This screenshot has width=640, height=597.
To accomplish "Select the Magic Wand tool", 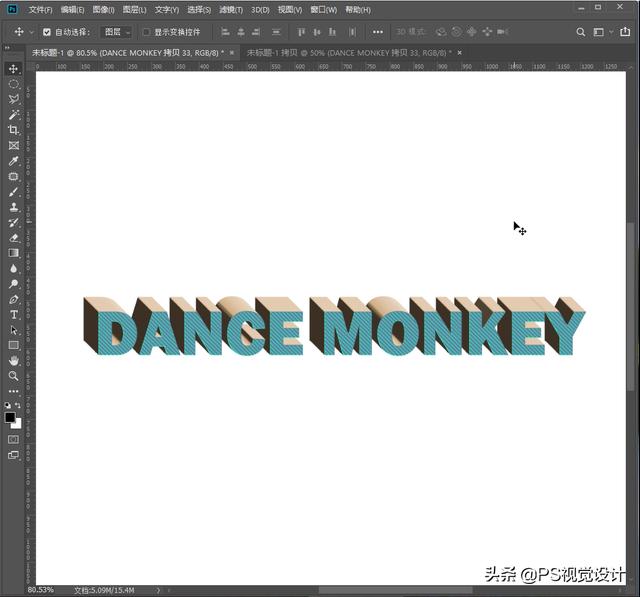I will tap(13, 115).
